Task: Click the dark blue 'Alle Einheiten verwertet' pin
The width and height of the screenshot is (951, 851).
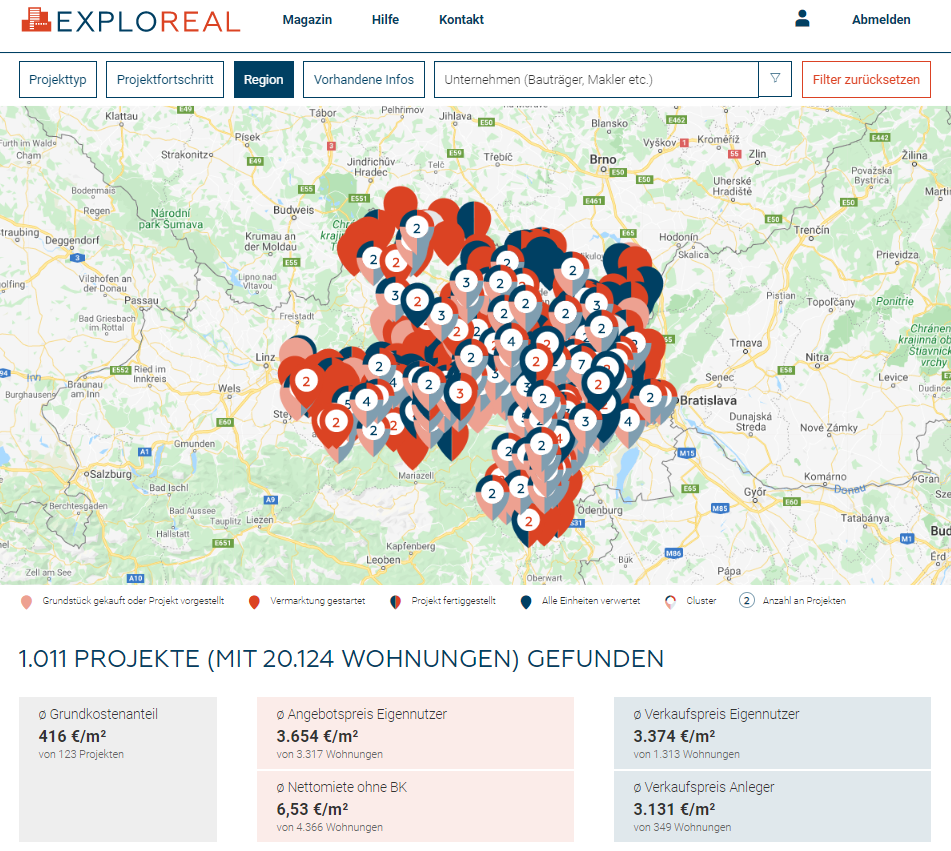Action: pyautogui.click(x=525, y=601)
